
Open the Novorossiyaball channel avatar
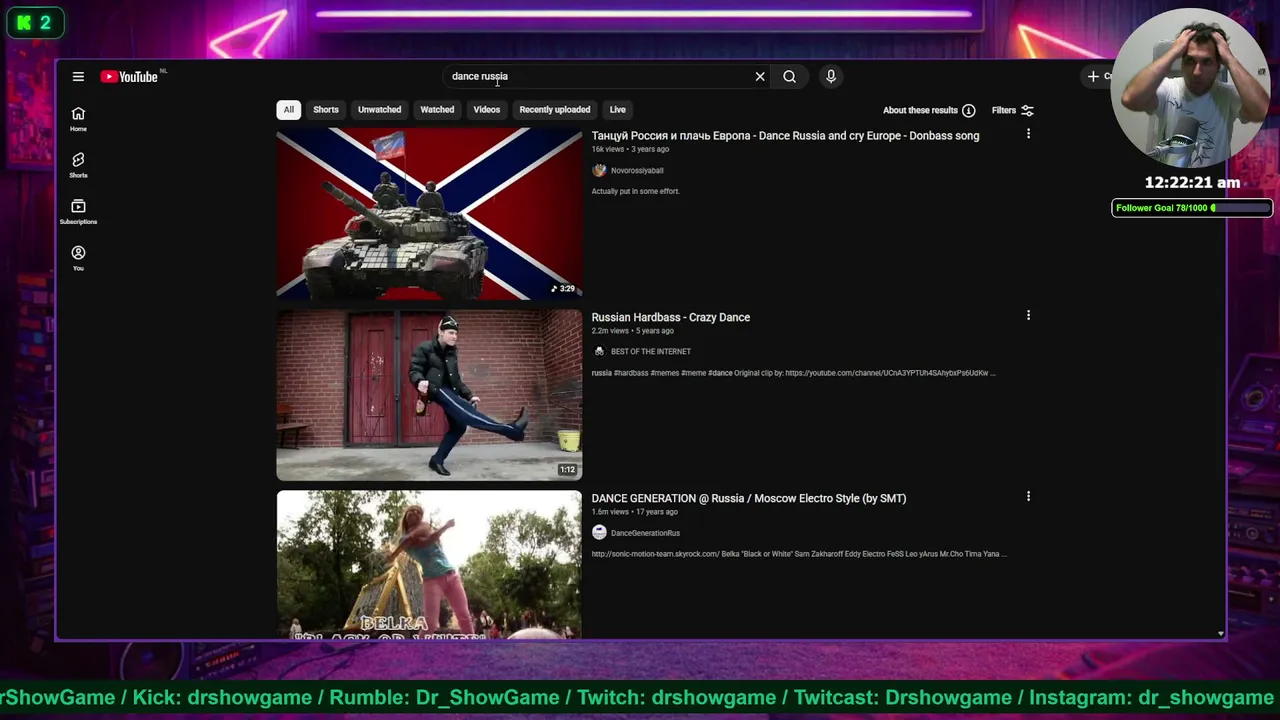(599, 170)
